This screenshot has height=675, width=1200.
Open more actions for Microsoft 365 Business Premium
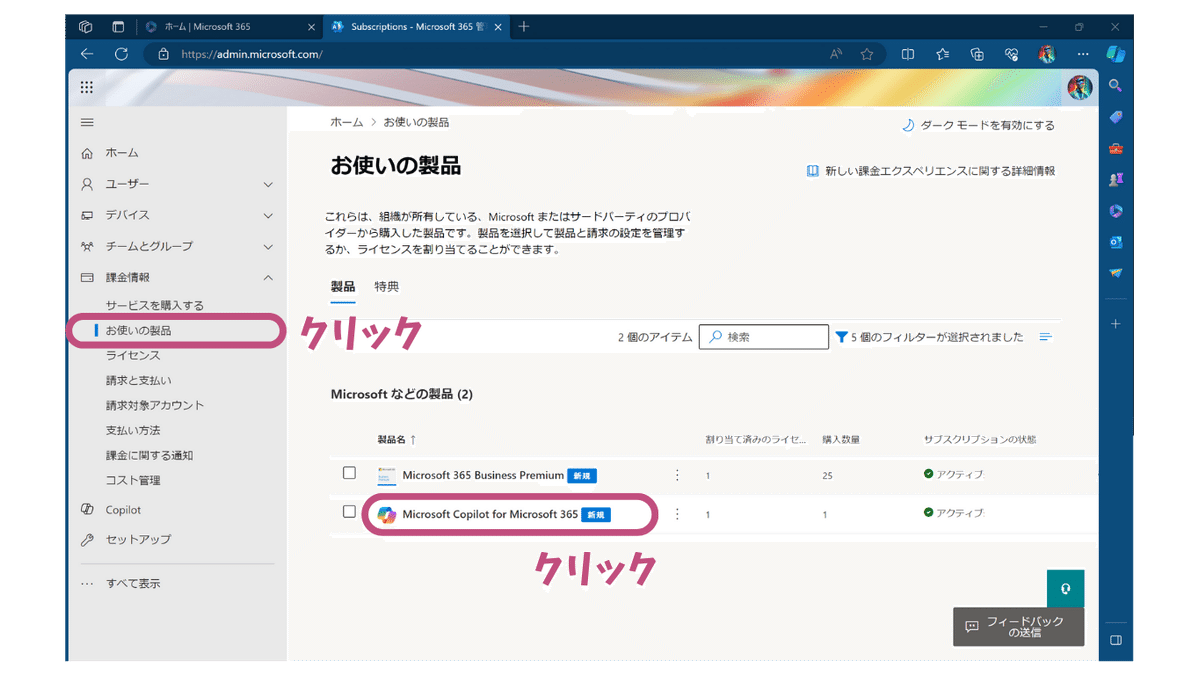677,475
